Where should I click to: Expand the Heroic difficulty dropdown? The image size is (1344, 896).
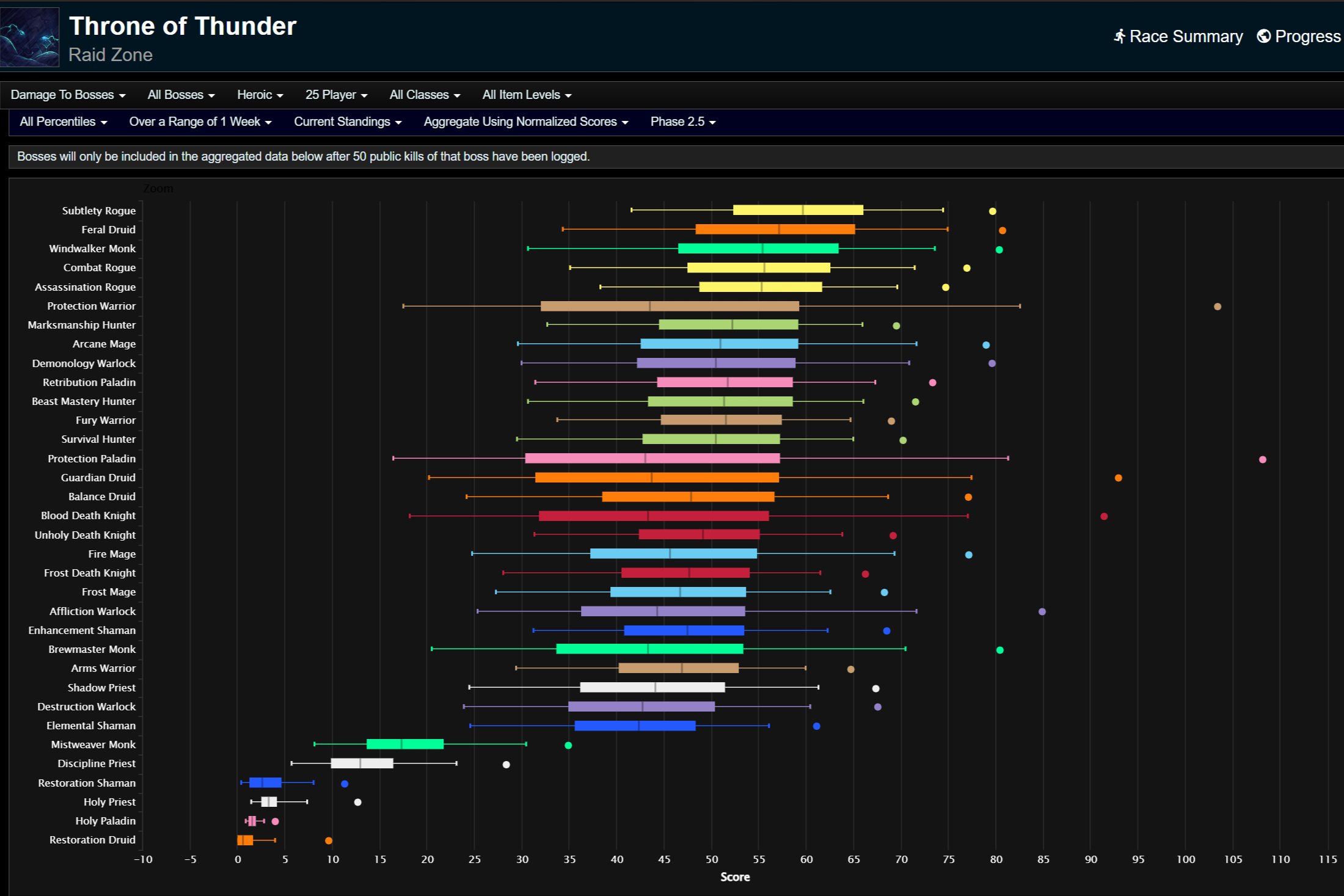point(260,95)
